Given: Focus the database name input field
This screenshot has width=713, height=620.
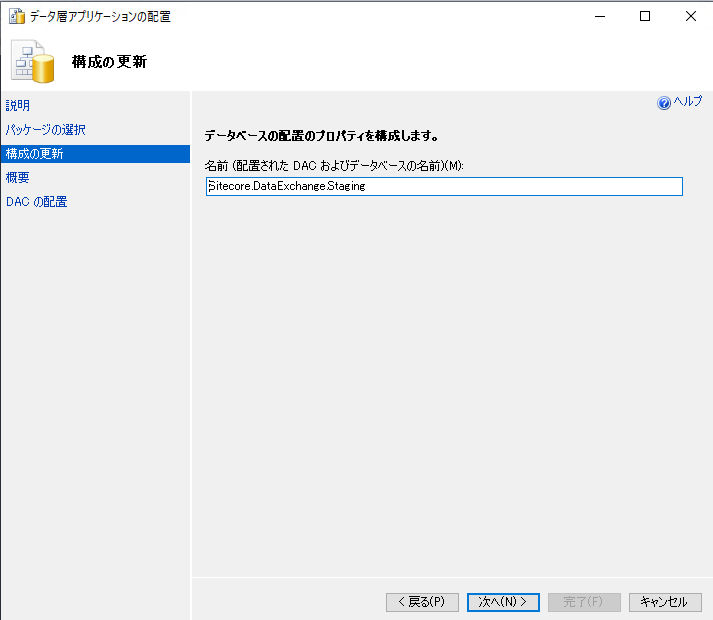Looking at the screenshot, I should [x=444, y=187].
